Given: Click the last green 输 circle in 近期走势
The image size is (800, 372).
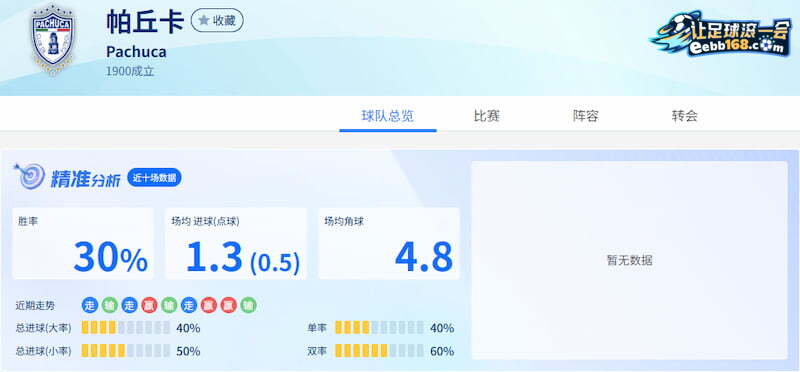Looking at the screenshot, I should (x=248, y=305).
